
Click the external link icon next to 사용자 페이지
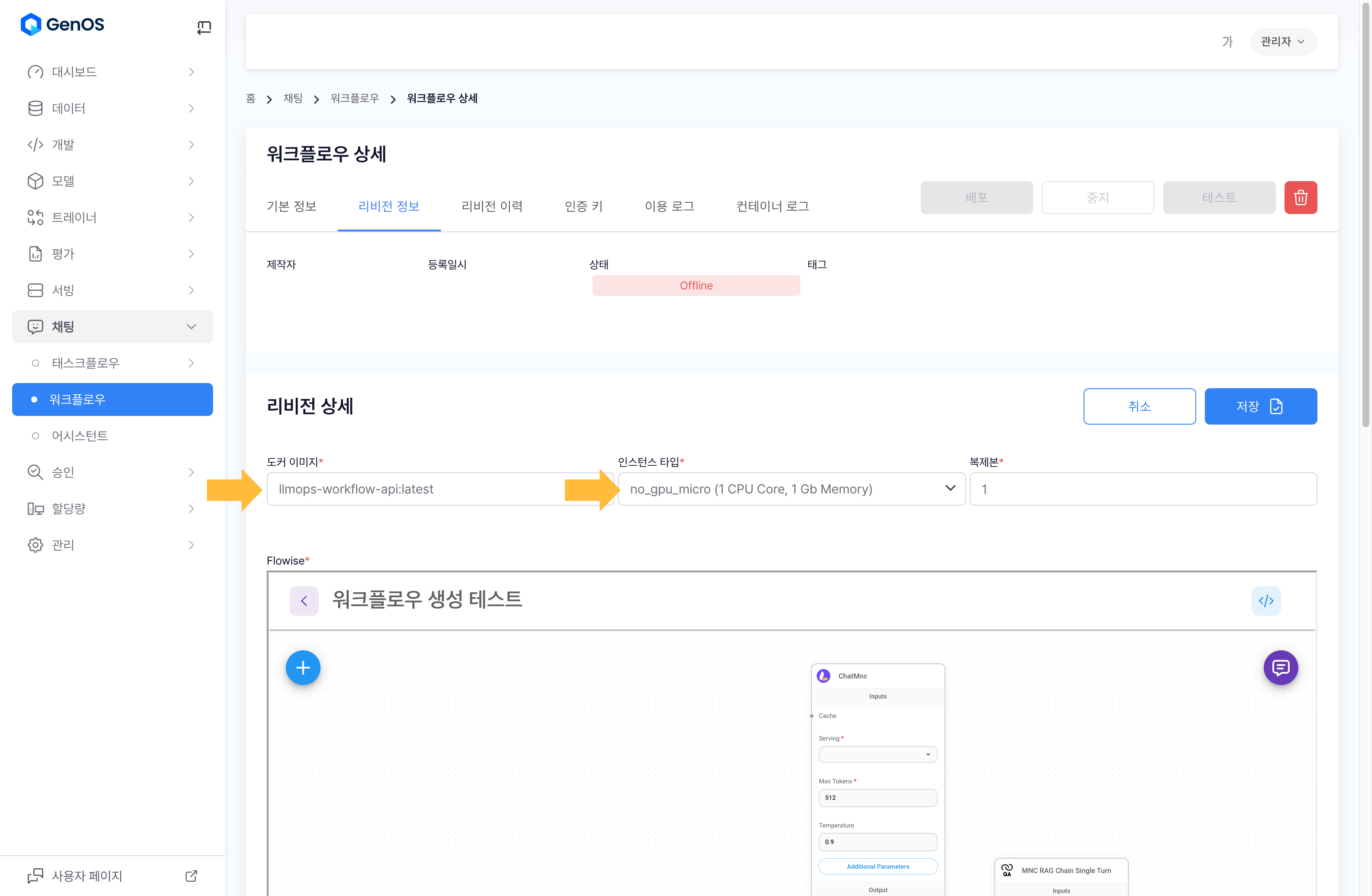pyautogui.click(x=191, y=876)
